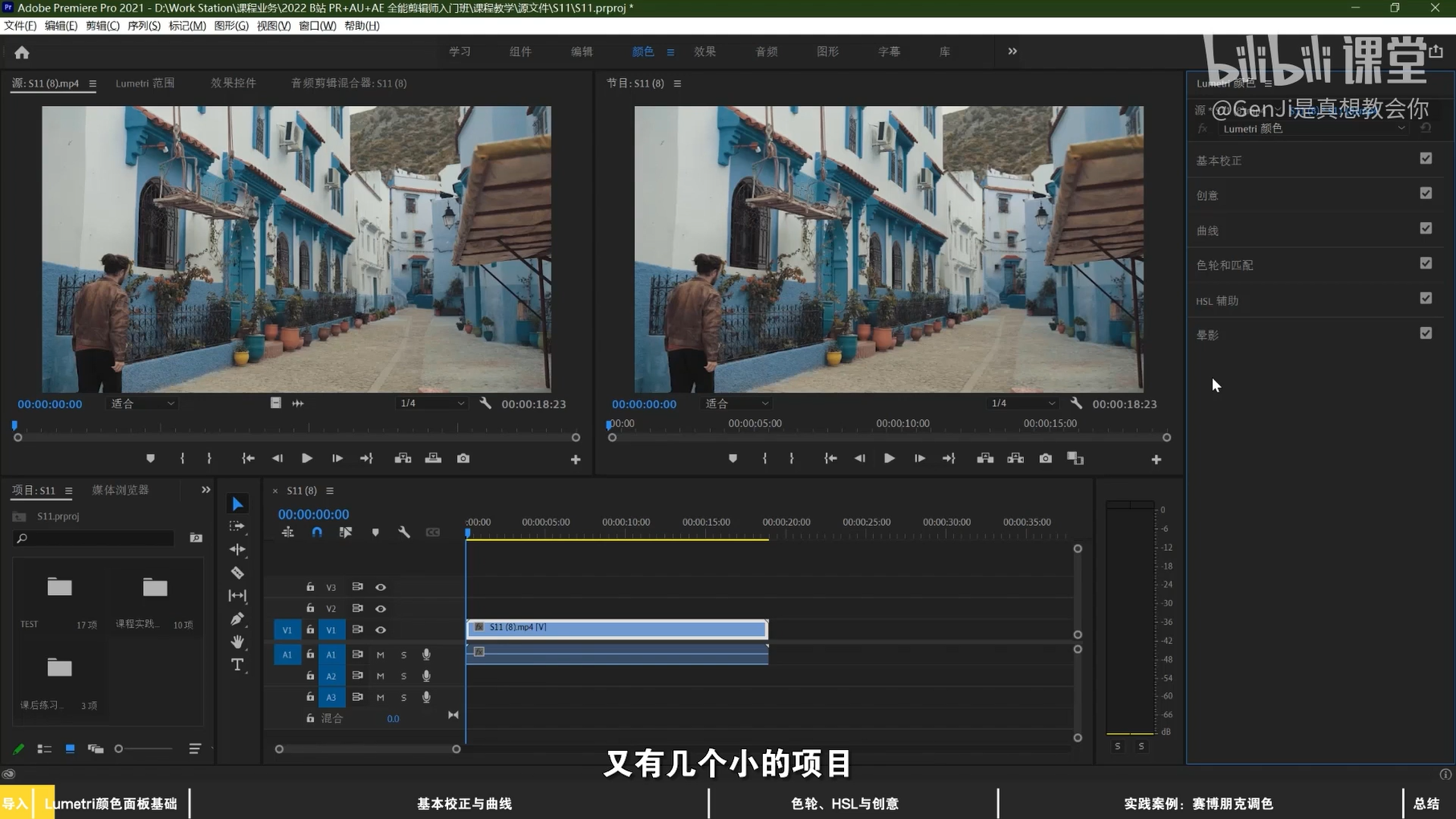
Task: Switch to 效果 workspace
Action: pos(705,51)
